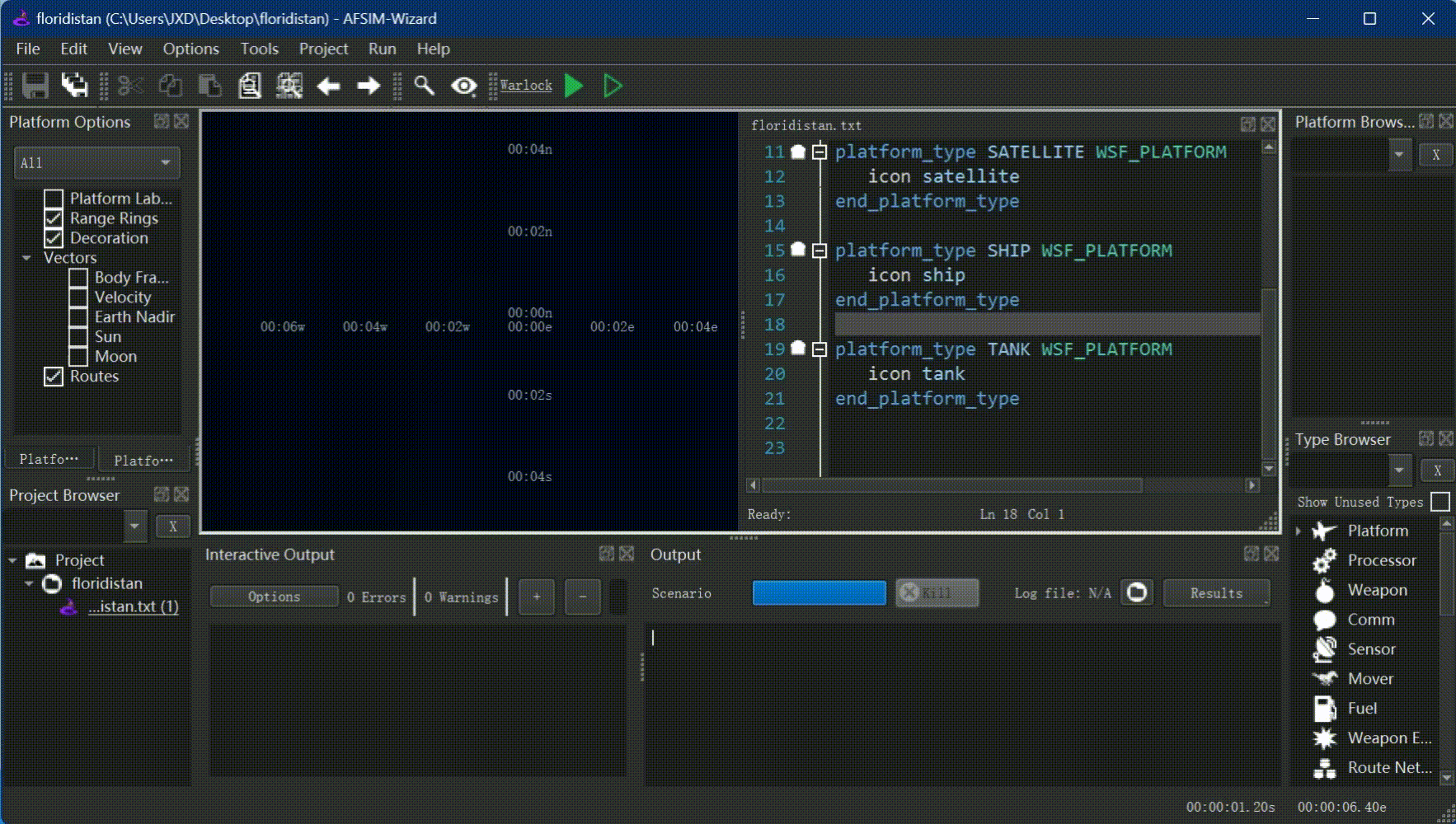Toggle Show Unused Types checkbox

tap(1440, 502)
